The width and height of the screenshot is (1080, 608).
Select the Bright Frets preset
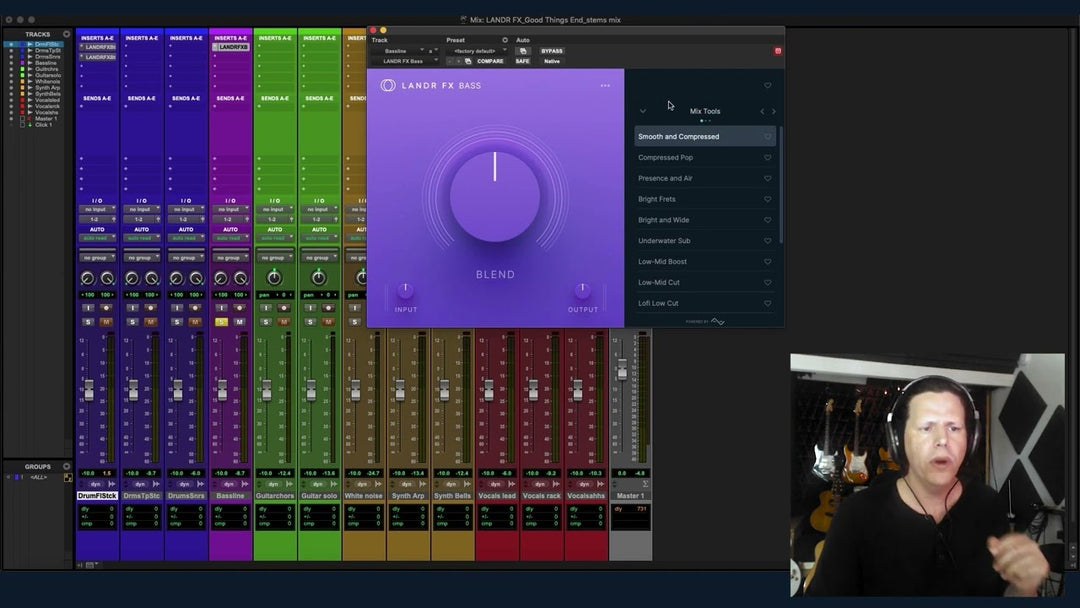click(705, 199)
